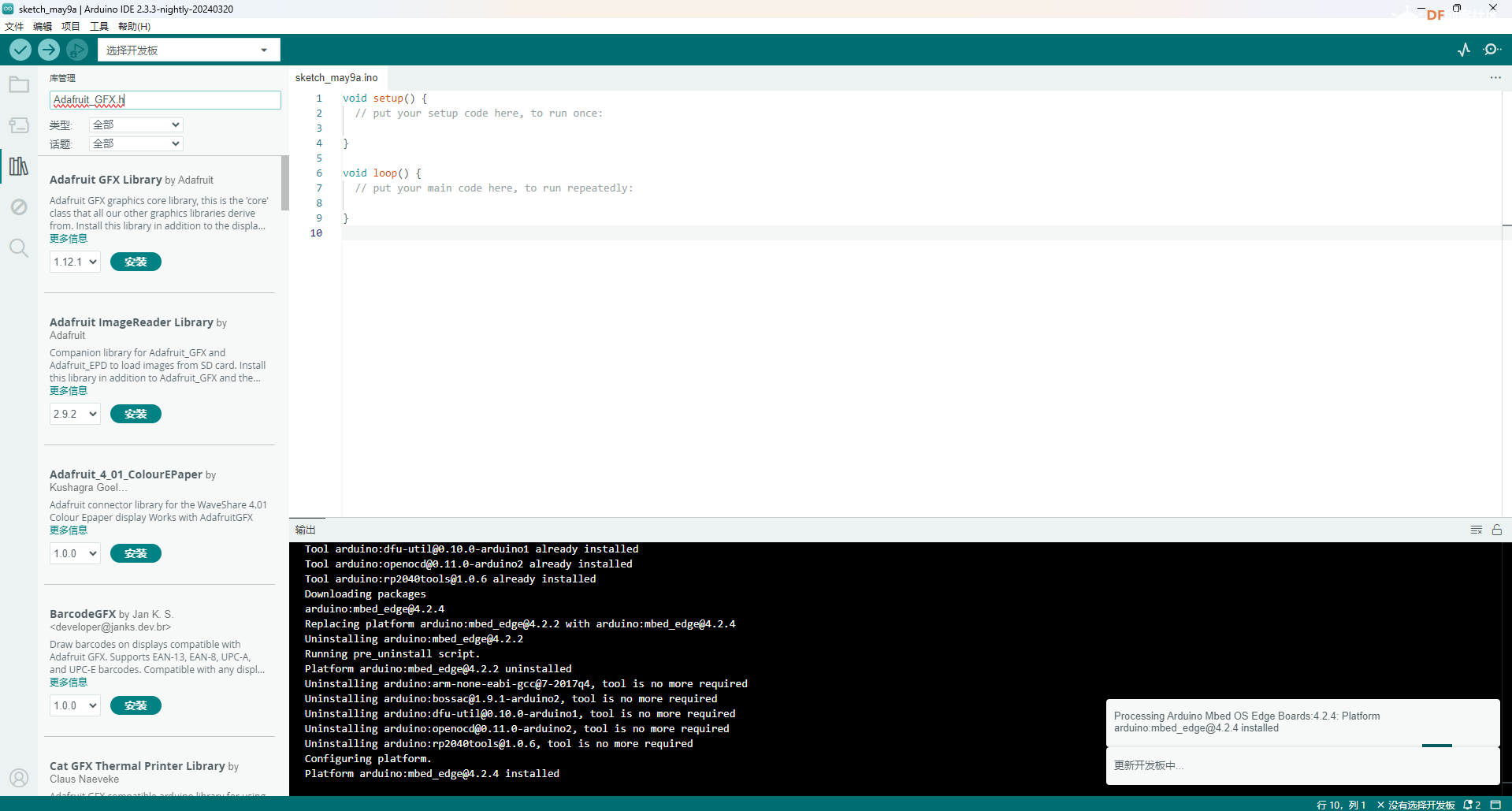Open the board selector dropdown

pyautogui.click(x=188, y=50)
